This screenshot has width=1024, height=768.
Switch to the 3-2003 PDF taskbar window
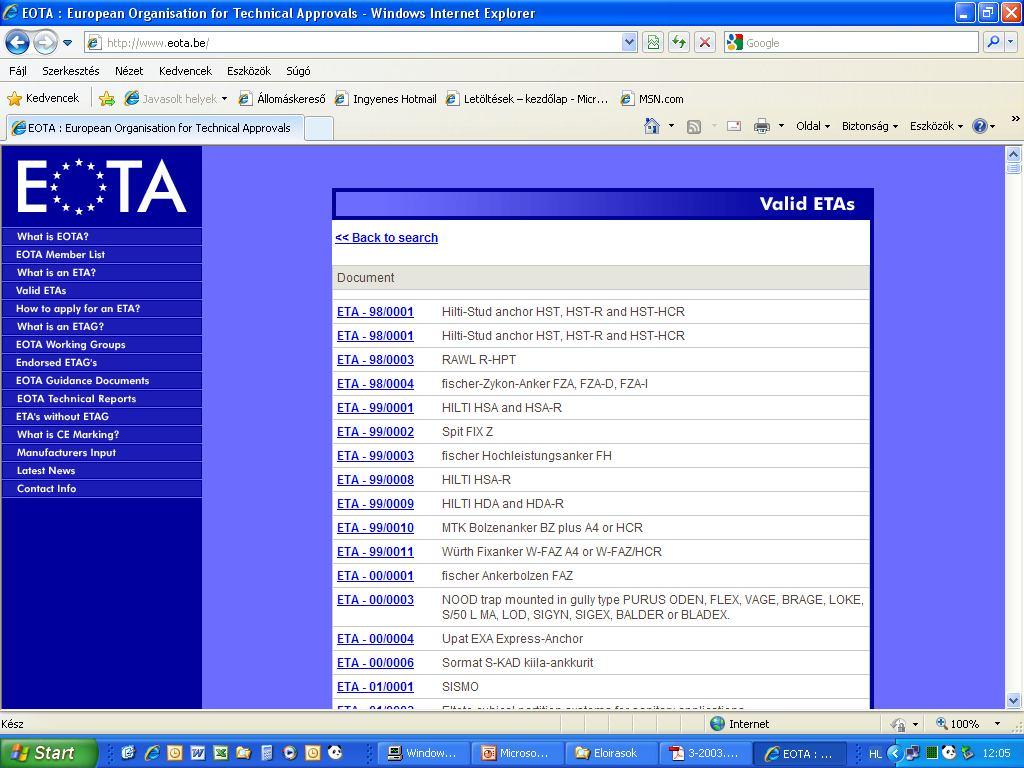[x=705, y=753]
